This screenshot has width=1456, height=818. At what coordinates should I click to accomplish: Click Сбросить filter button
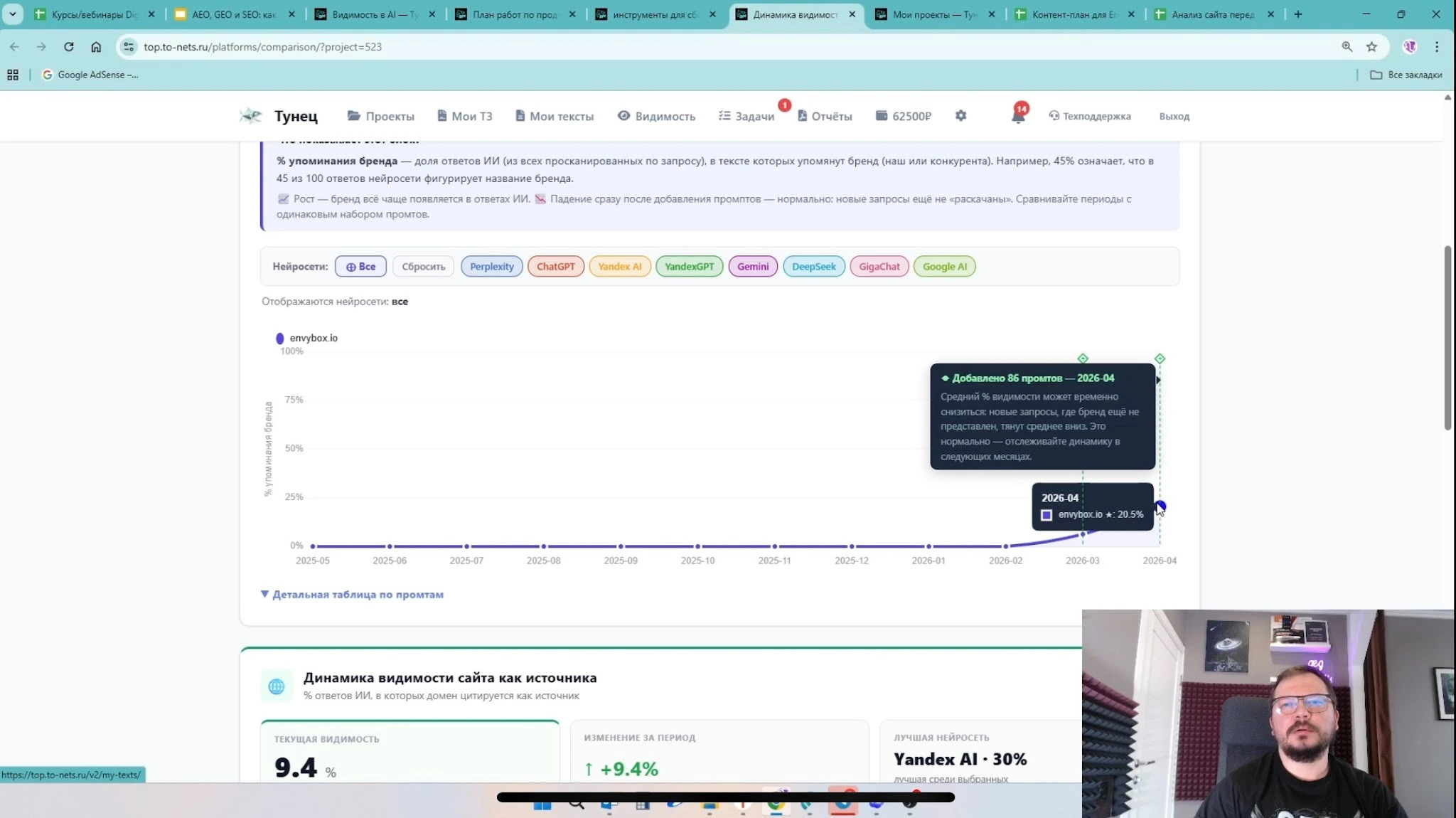(x=423, y=267)
